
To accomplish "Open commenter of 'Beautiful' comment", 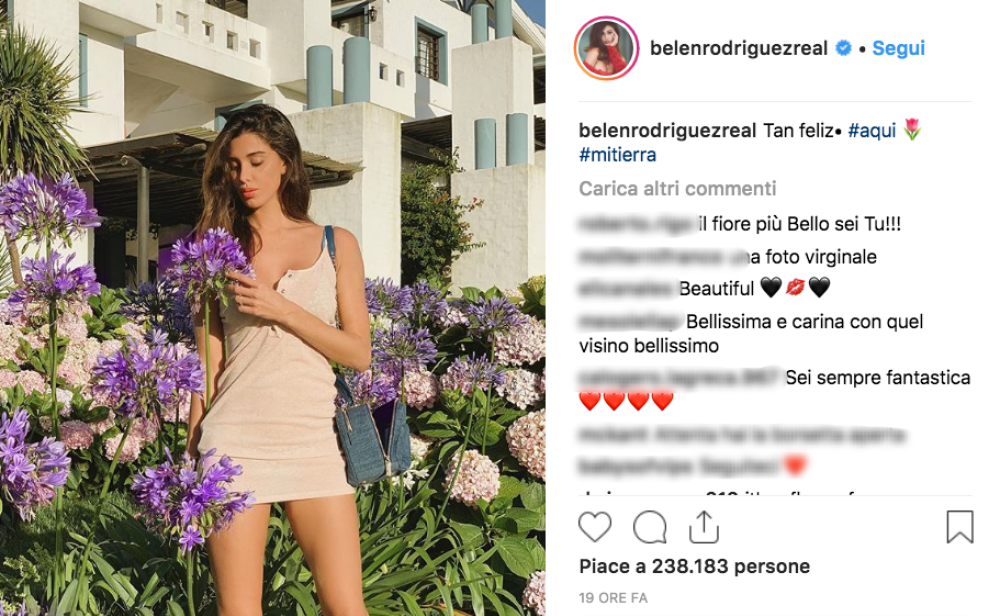I will point(626,289).
